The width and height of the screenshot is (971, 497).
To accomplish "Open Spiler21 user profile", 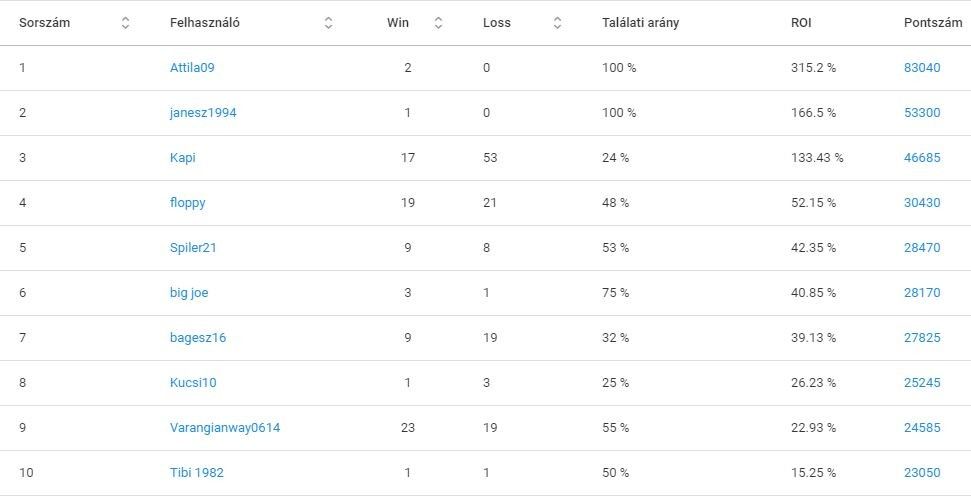I will tap(193, 248).
